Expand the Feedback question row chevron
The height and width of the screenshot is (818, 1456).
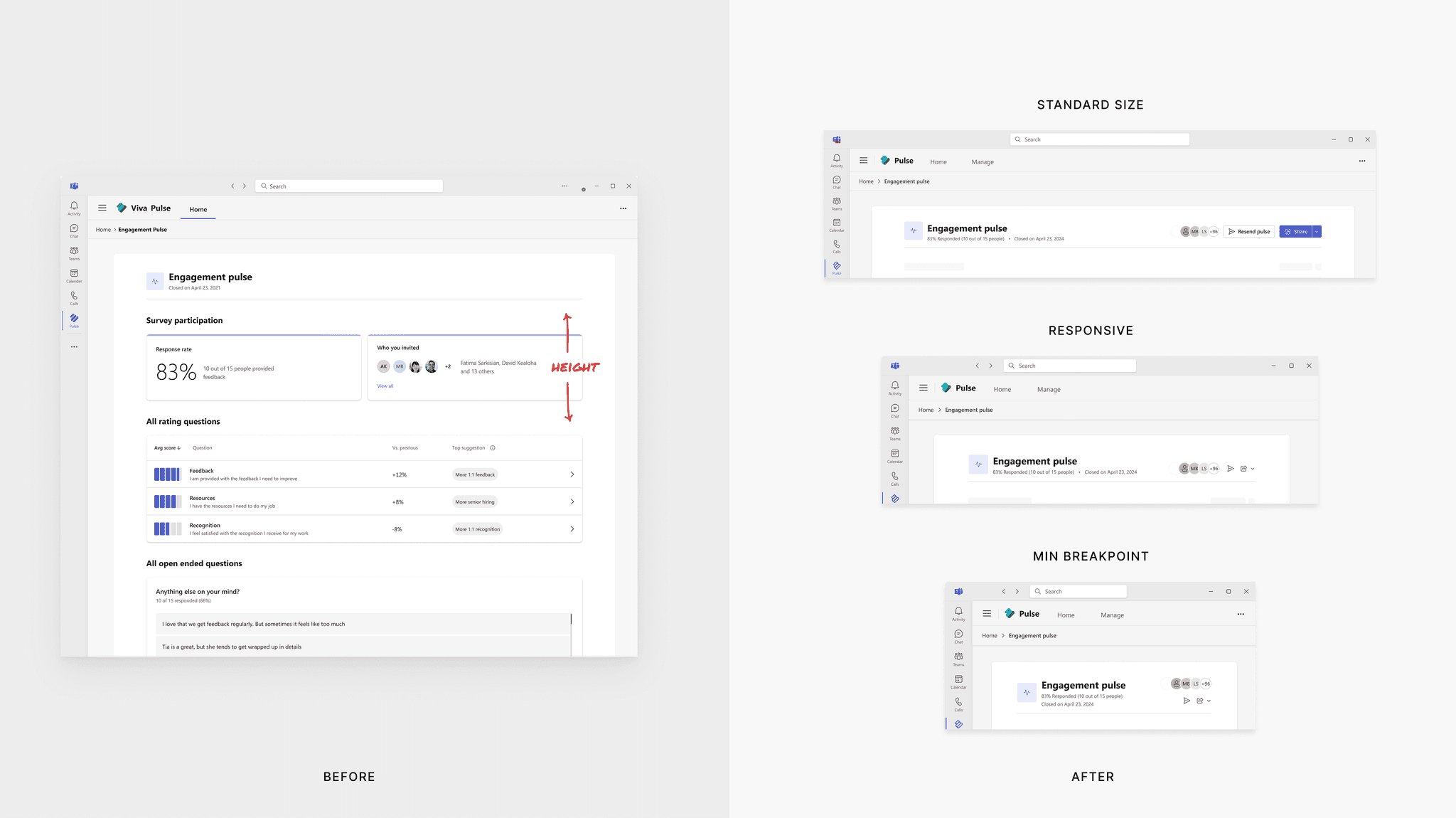coord(572,474)
